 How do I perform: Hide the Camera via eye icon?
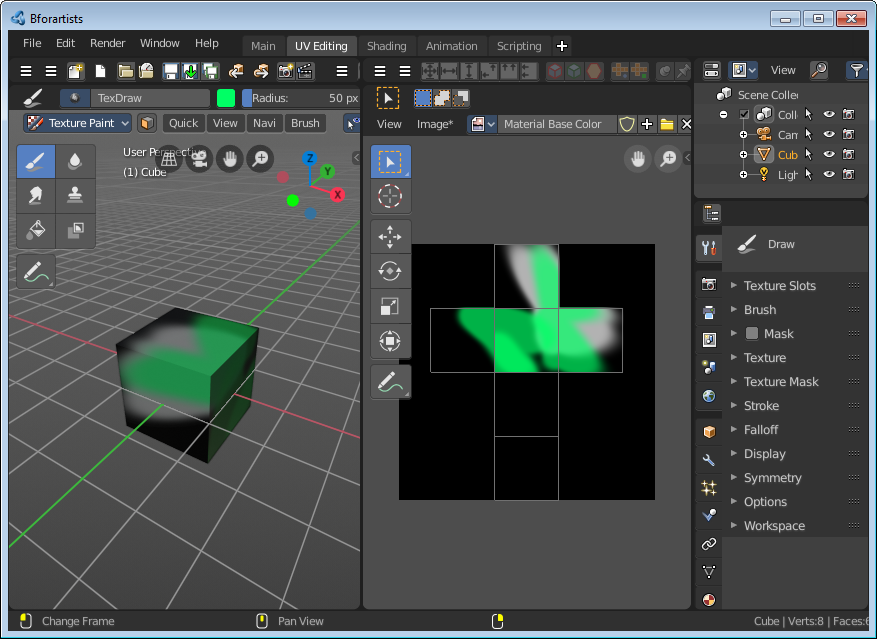(x=829, y=134)
